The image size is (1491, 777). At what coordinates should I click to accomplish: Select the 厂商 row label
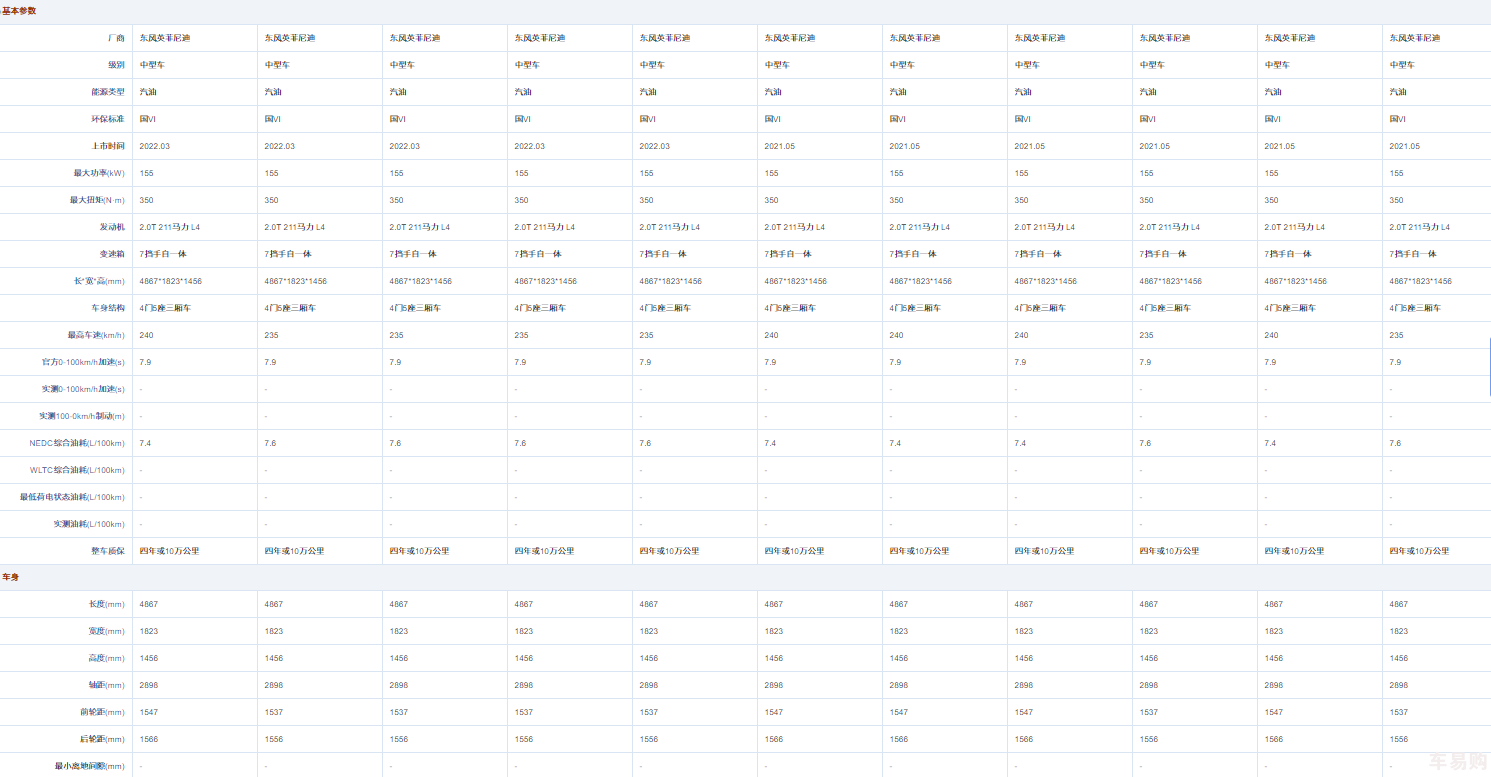(x=116, y=38)
